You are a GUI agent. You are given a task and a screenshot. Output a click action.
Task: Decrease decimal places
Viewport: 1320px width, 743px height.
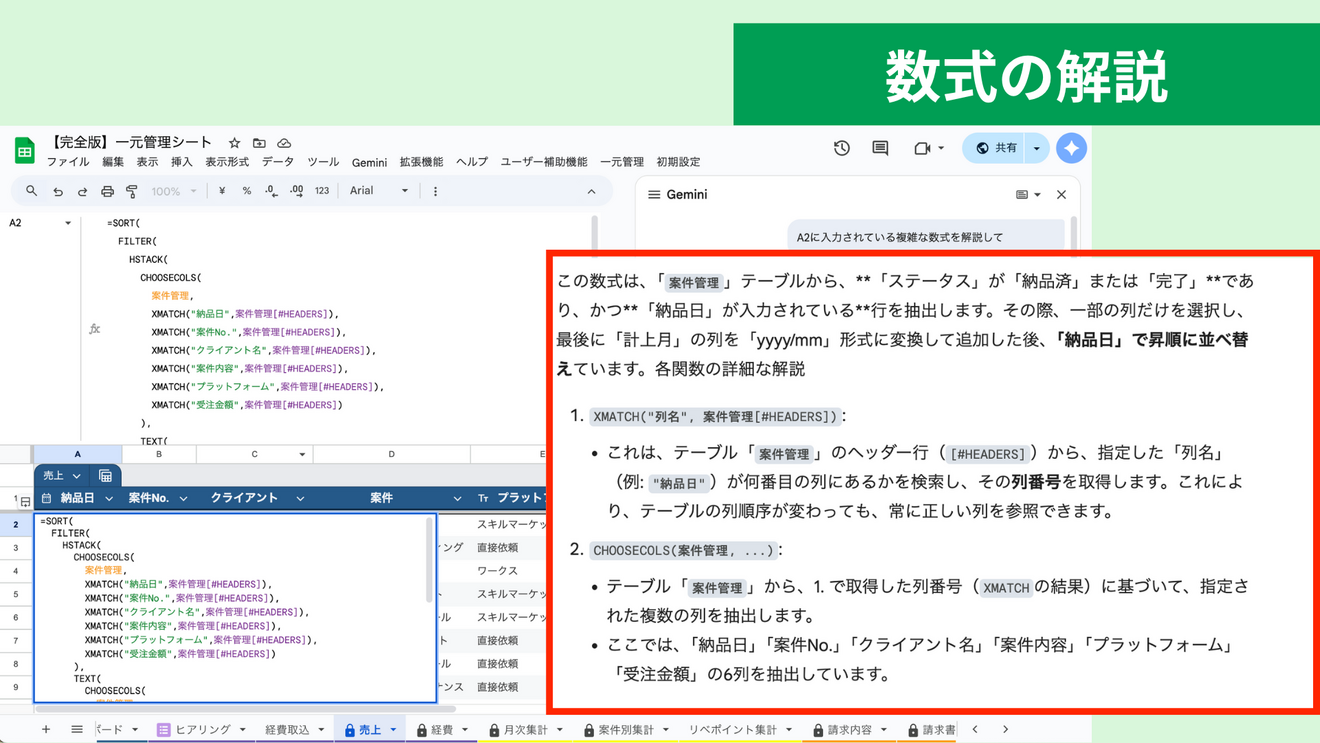click(x=271, y=191)
